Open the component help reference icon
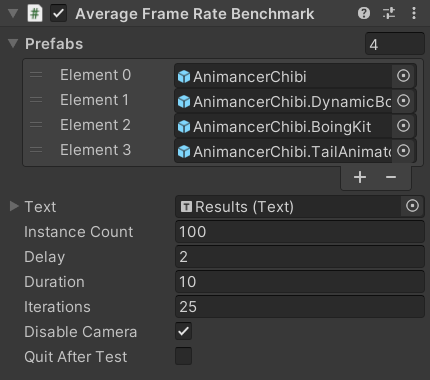This screenshot has width=430, height=380. (x=364, y=14)
